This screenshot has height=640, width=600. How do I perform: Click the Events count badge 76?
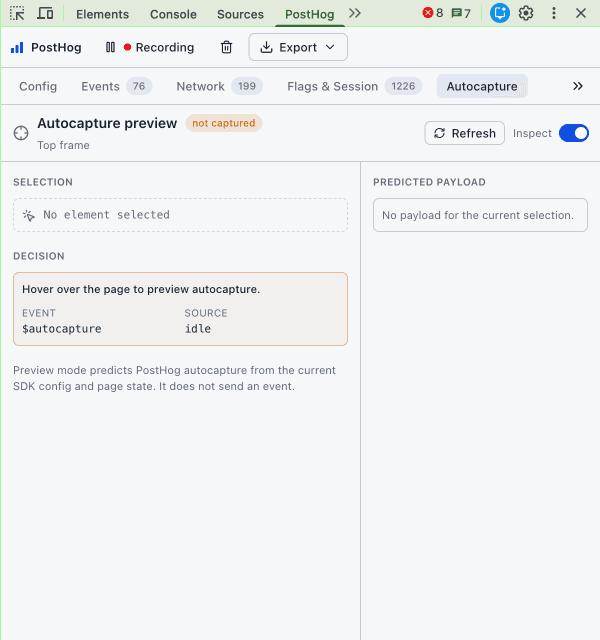[139, 86]
